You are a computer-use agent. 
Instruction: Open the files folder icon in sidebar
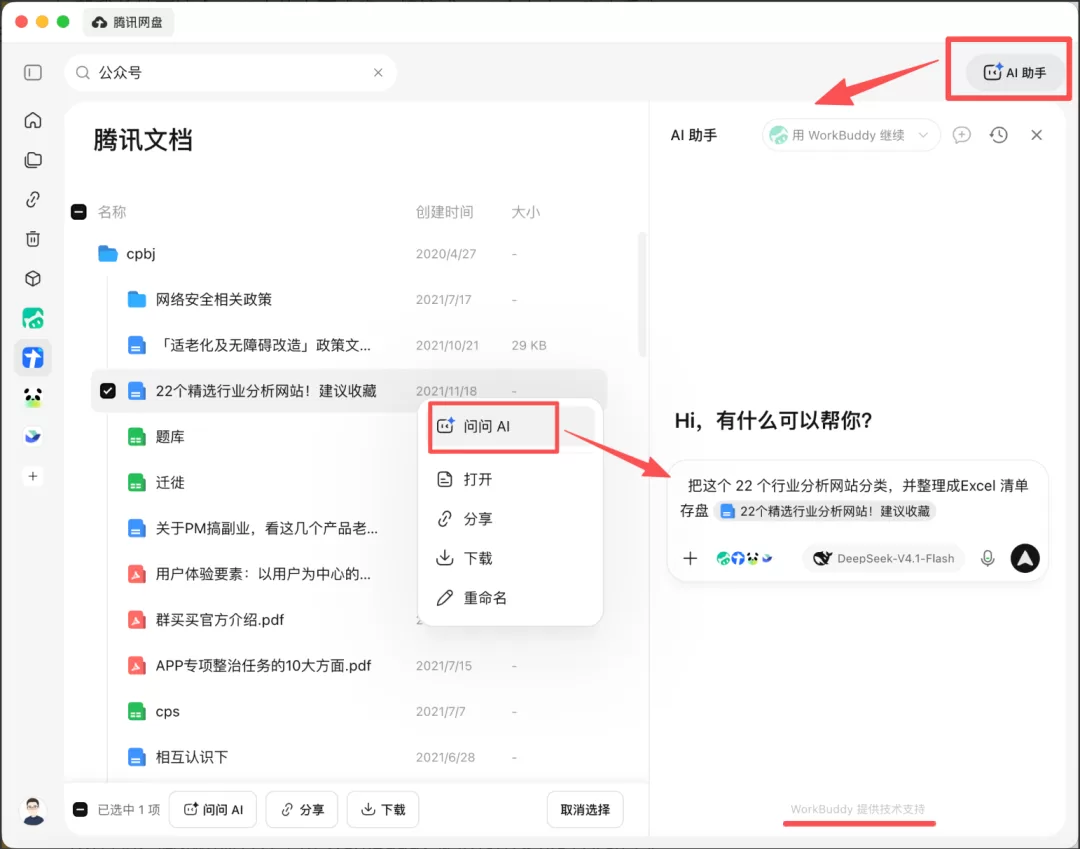point(32,160)
